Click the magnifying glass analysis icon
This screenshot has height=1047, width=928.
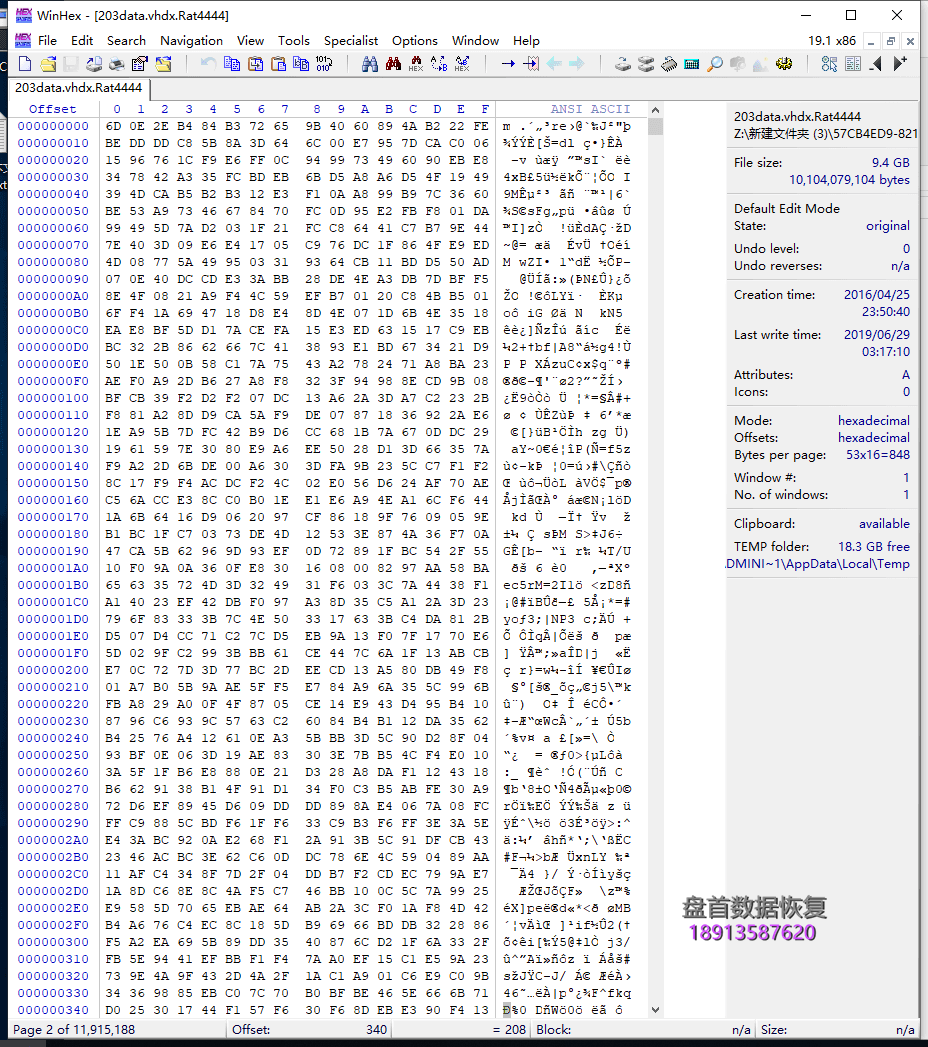click(x=715, y=64)
